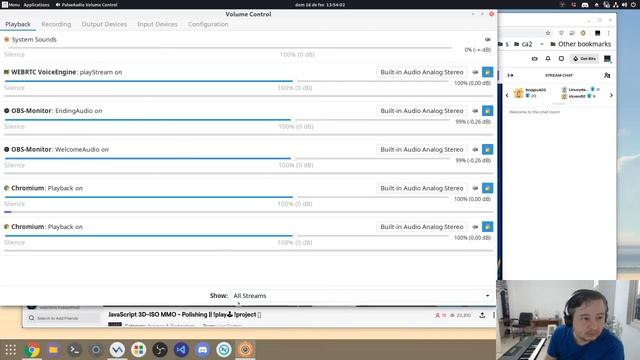The width and height of the screenshot is (640, 360).
Task: Switch to the Recording tab
Action: (x=56, y=24)
